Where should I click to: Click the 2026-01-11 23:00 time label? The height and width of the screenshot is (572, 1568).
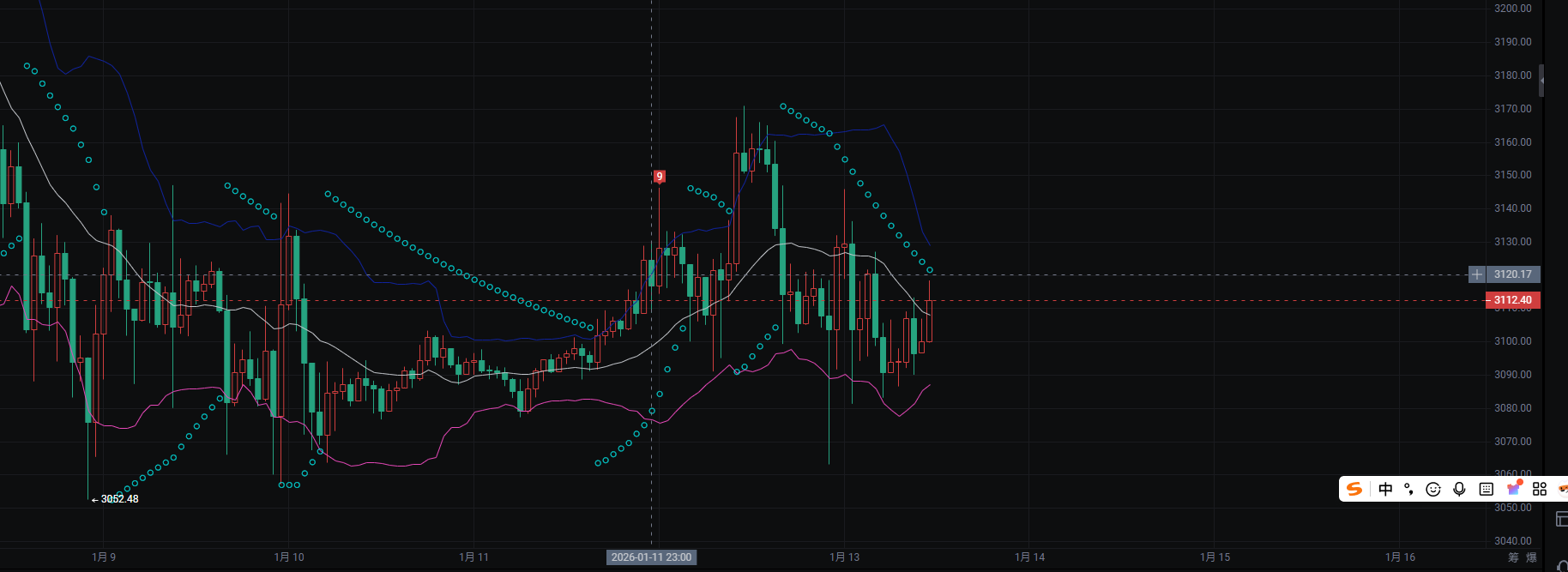pyautogui.click(x=651, y=557)
